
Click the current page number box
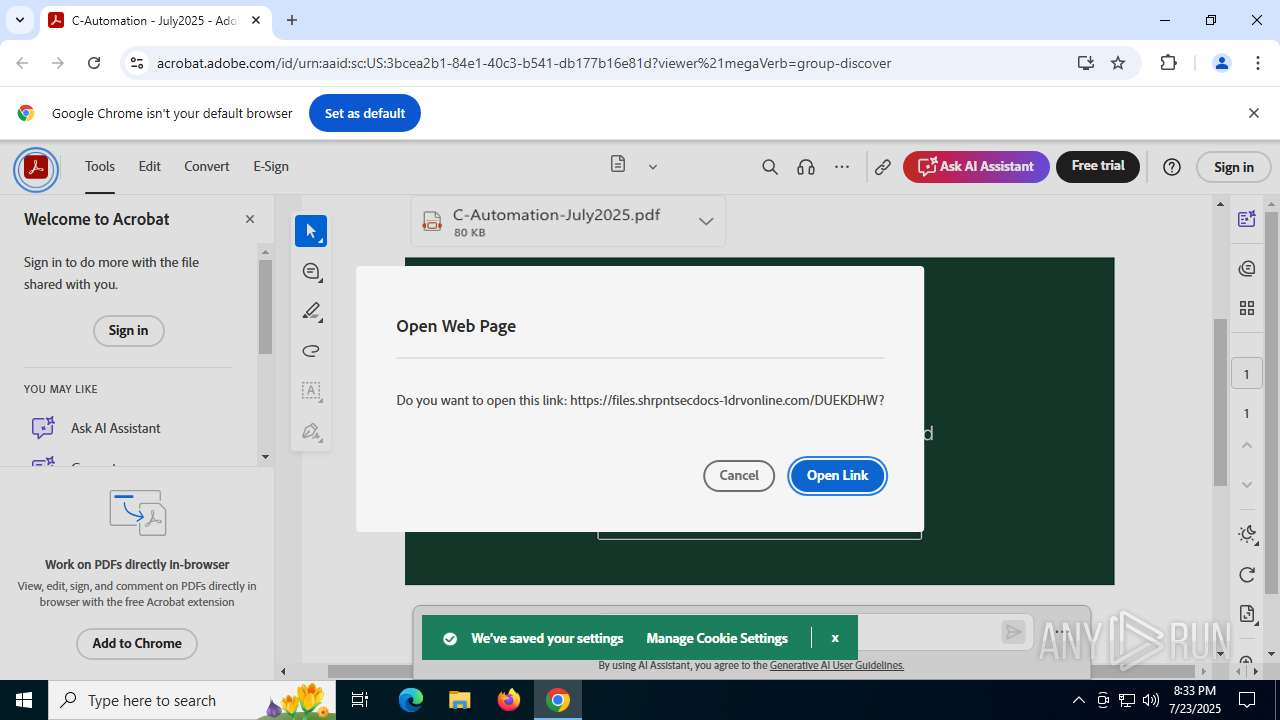coord(1246,374)
